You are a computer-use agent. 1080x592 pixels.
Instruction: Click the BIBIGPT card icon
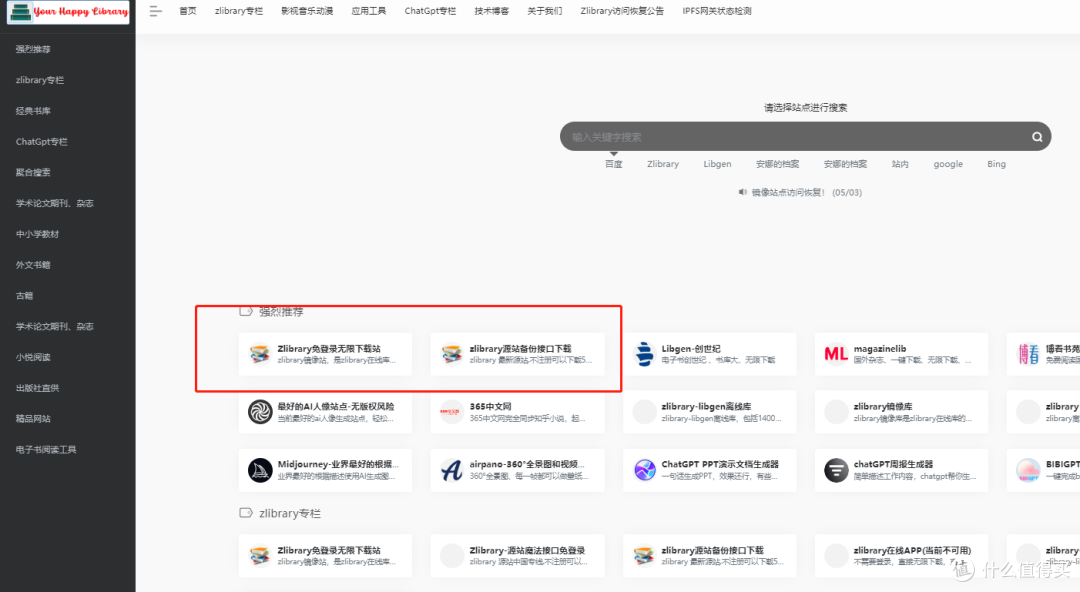[x=1028, y=470]
